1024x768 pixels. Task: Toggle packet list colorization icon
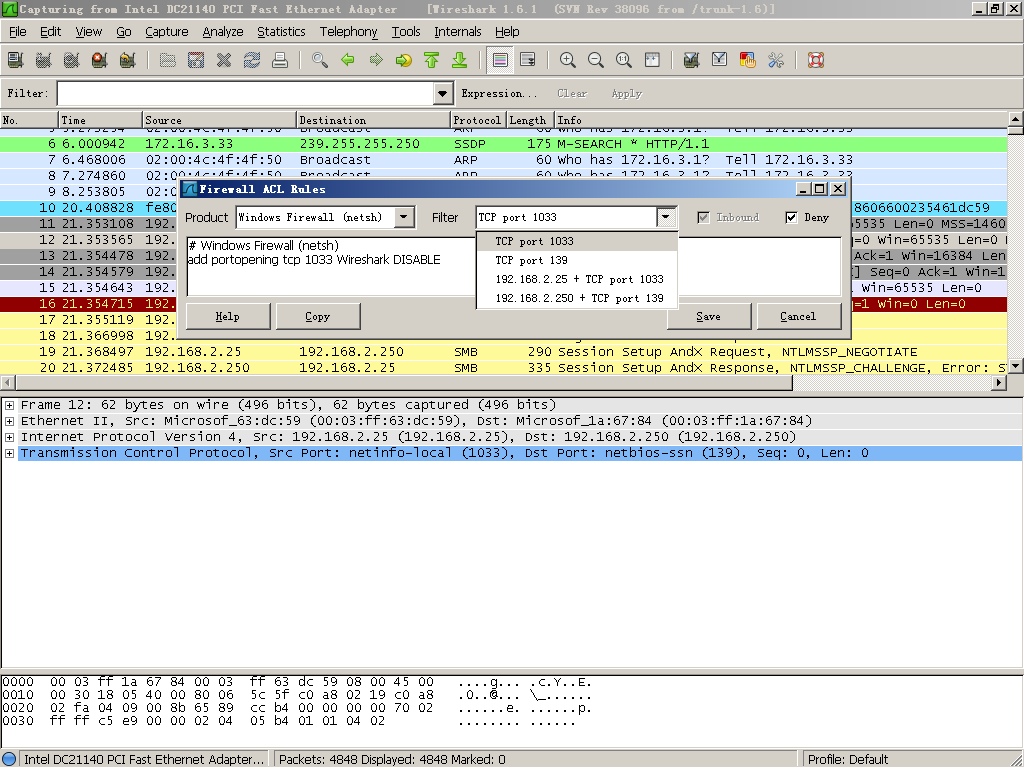pyautogui.click(x=500, y=61)
